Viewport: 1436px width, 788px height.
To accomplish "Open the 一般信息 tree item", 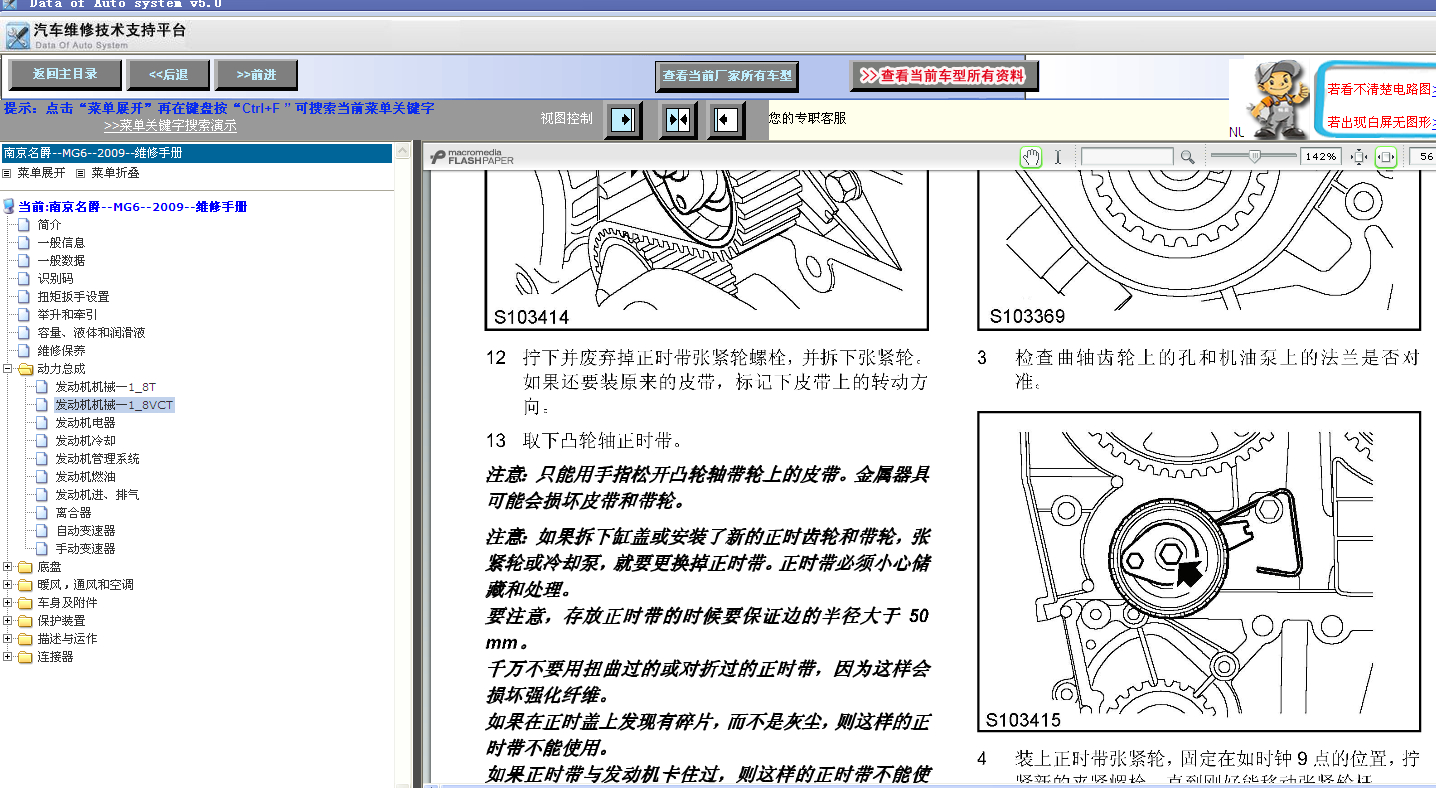I will pyautogui.click(x=61, y=243).
